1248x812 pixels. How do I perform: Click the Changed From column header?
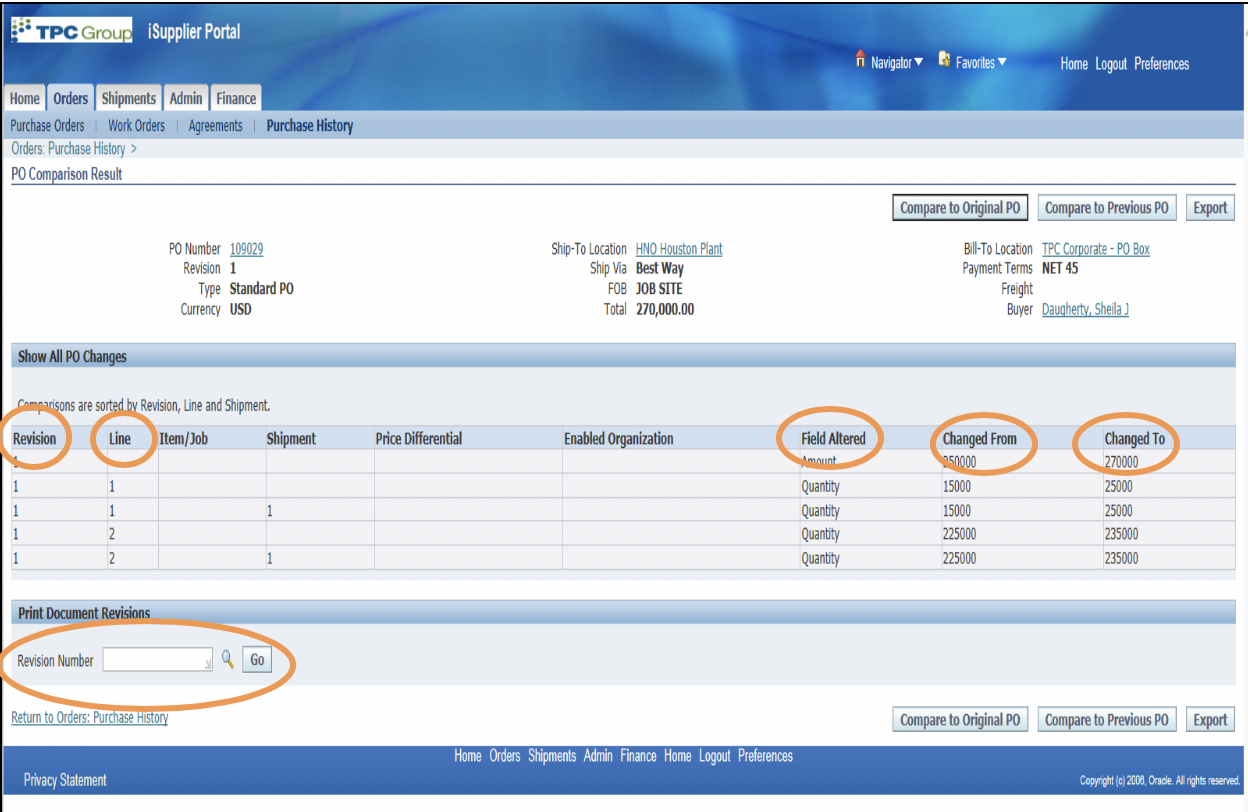tap(980, 438)
